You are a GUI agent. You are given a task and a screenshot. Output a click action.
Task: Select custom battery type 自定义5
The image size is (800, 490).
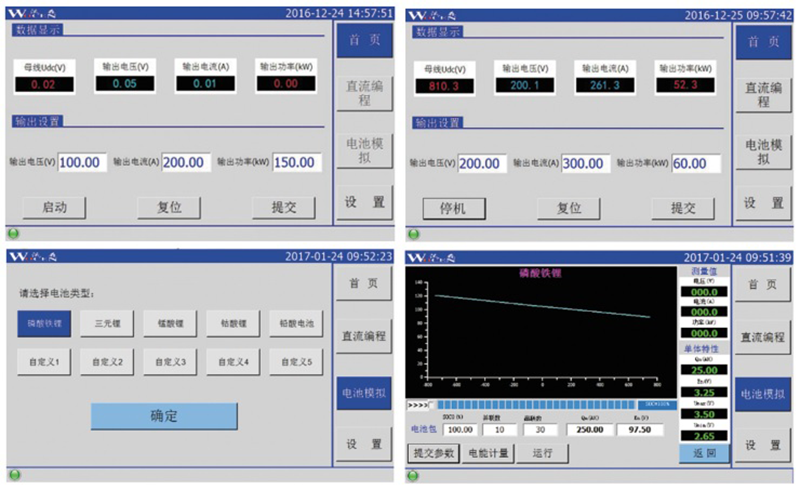point(296,362)
